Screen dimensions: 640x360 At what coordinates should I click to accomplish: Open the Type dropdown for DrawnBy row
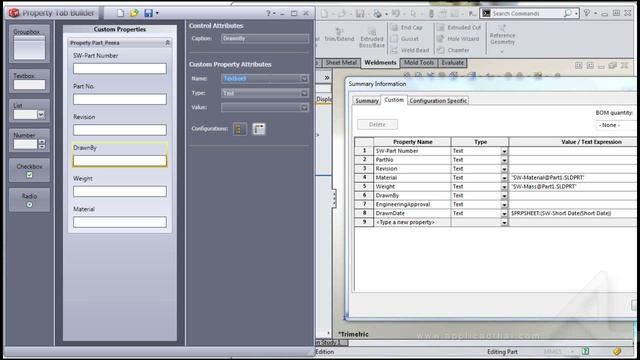[x=504, y=196]
